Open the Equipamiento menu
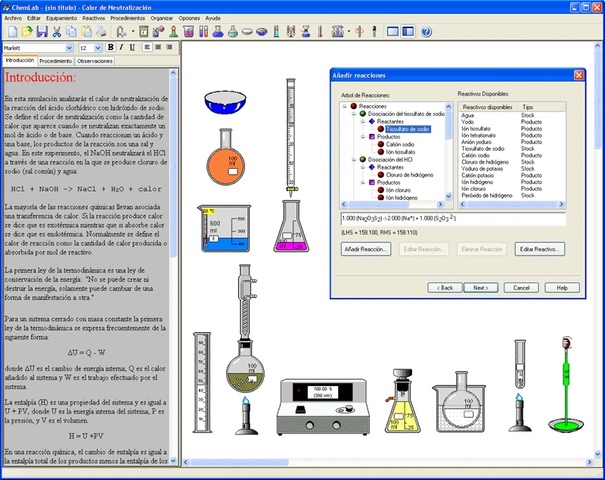This screenshot has width=605, height=480. point(61,18)
